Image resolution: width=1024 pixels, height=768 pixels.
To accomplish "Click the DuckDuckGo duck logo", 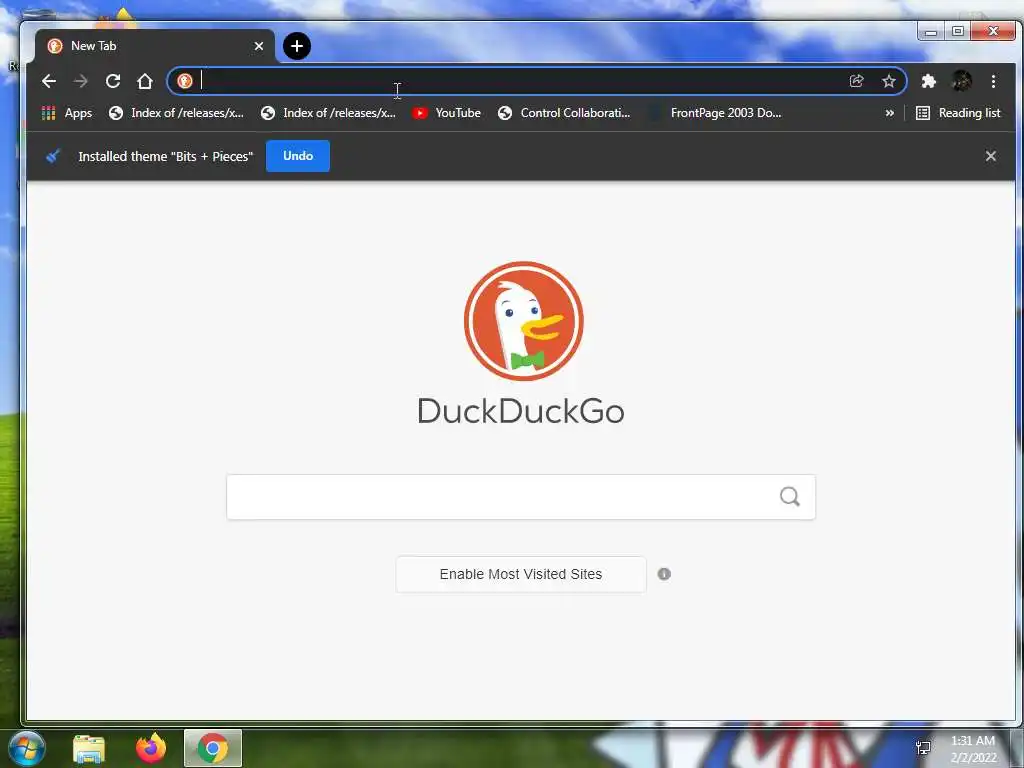I will click(x=523, y=321).
